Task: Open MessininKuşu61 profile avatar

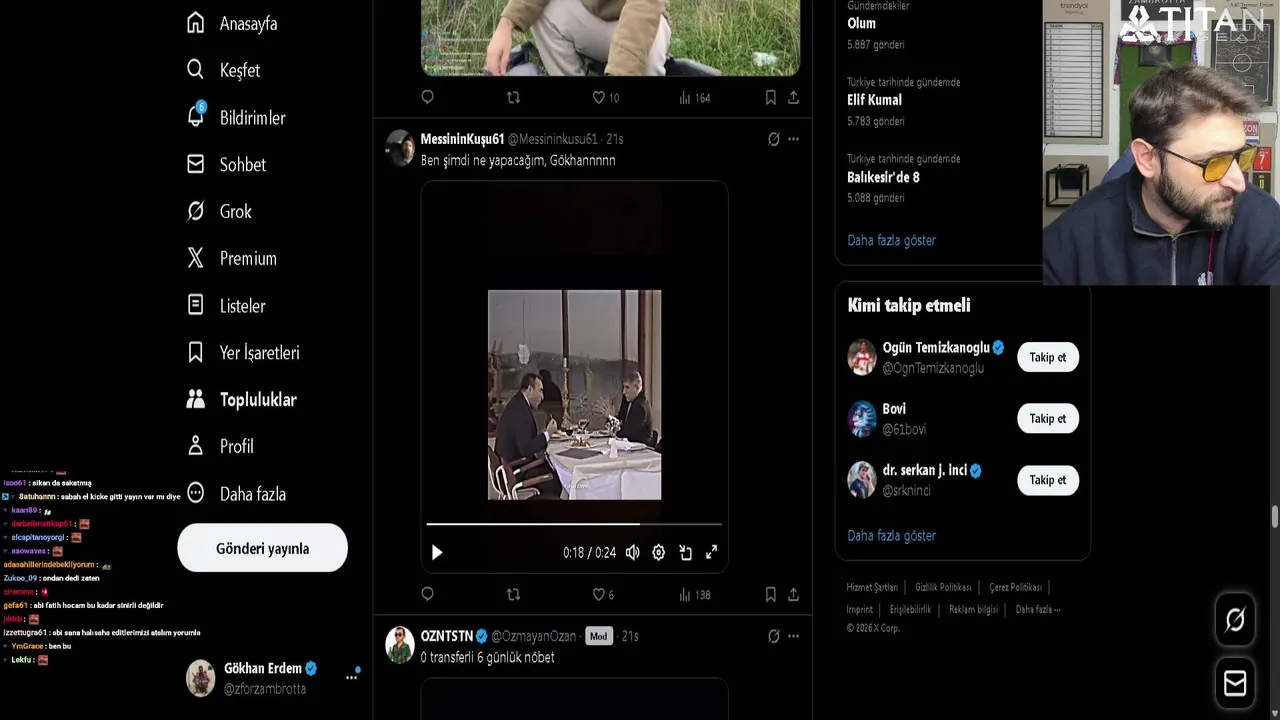Action: click(x=400, y=148)
